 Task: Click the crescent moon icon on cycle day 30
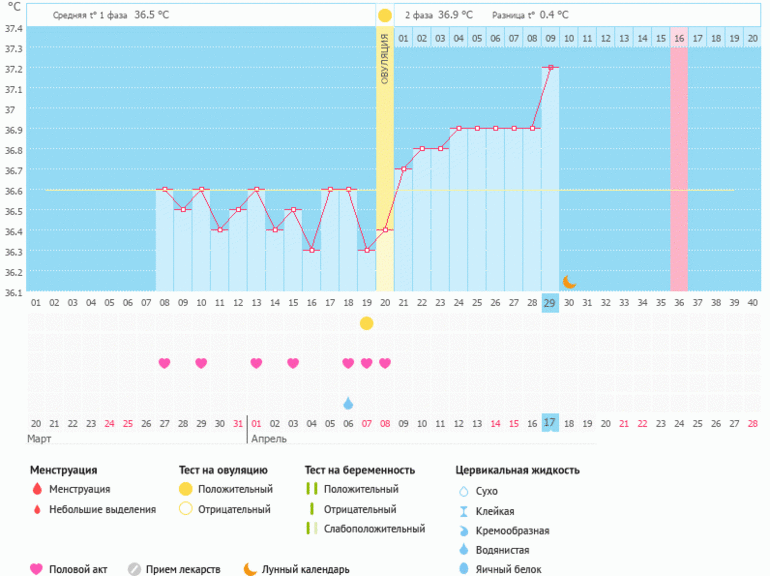tap(569, 282)
